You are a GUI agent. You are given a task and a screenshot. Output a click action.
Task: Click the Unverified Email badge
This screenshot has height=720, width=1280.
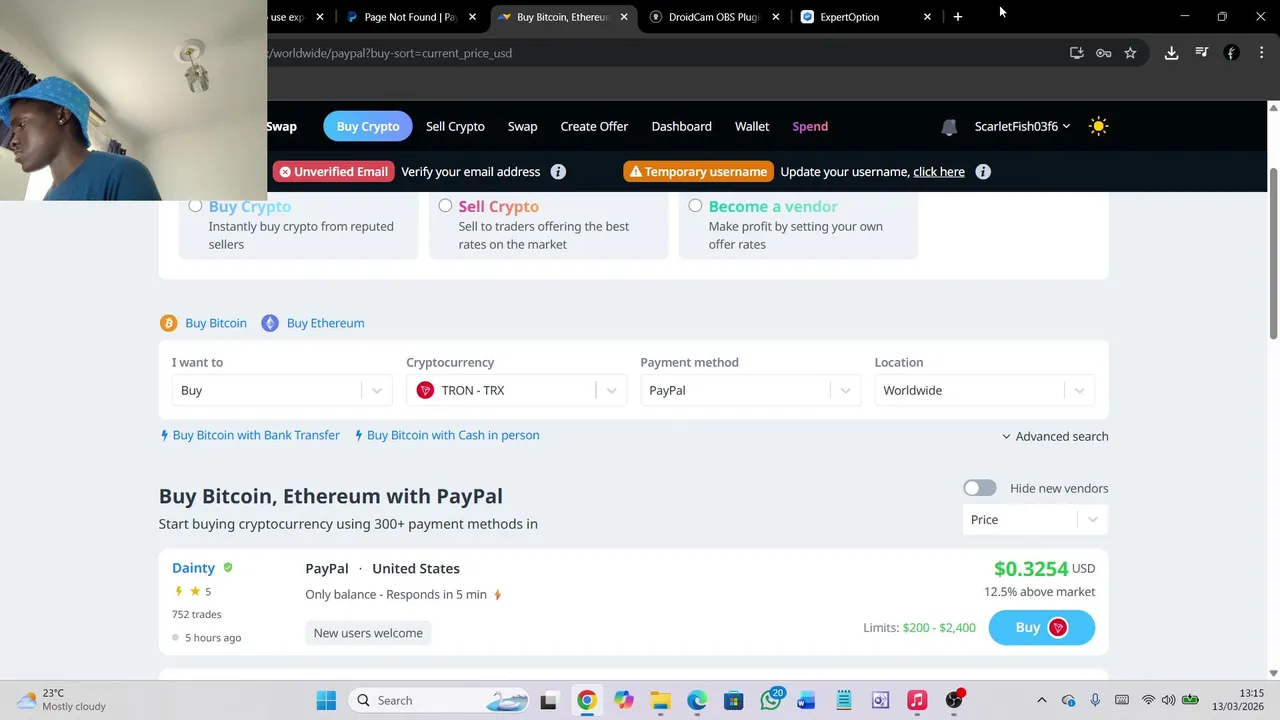(333, 172)
